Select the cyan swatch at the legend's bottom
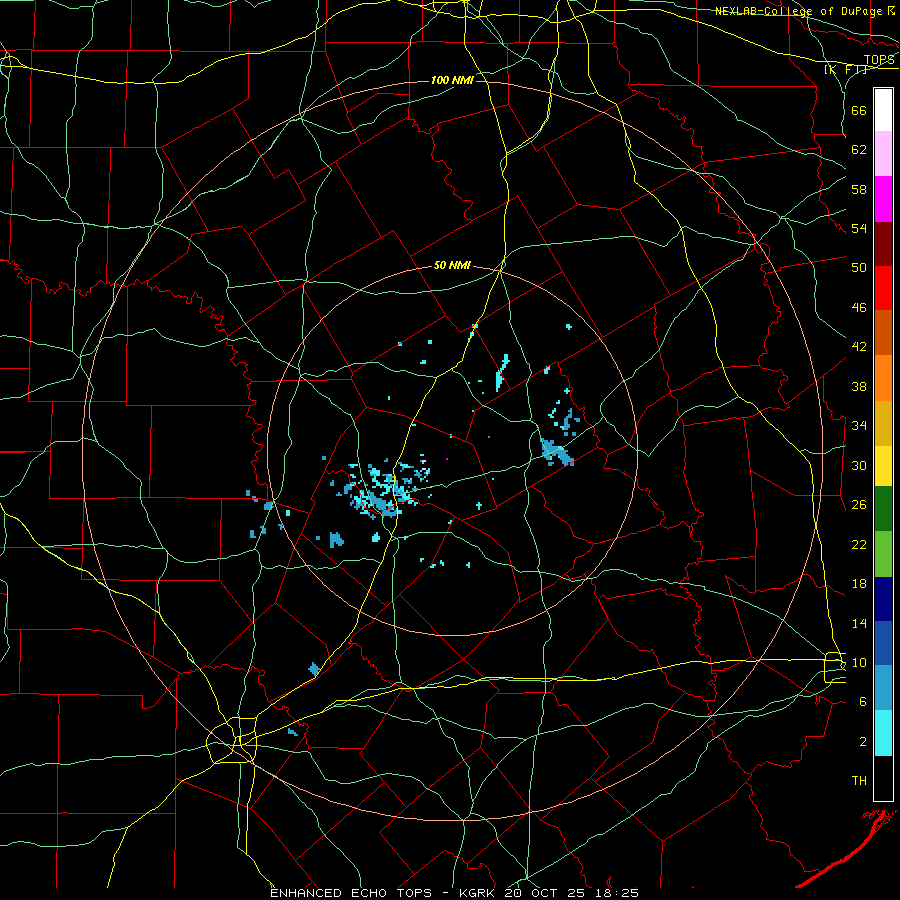This screenshot has height=900, width=900. click(x=883, y=733)
